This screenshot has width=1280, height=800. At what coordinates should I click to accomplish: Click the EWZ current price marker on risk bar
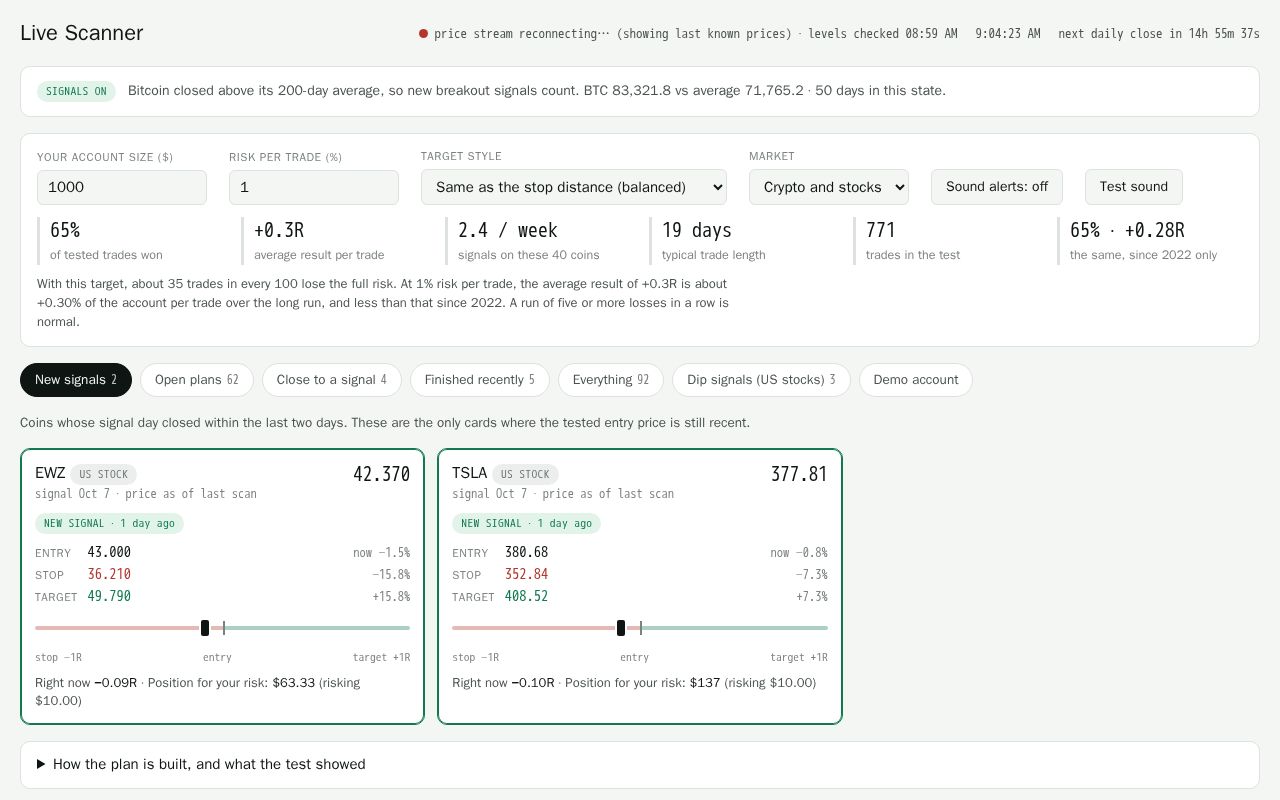tap(205, 628)
